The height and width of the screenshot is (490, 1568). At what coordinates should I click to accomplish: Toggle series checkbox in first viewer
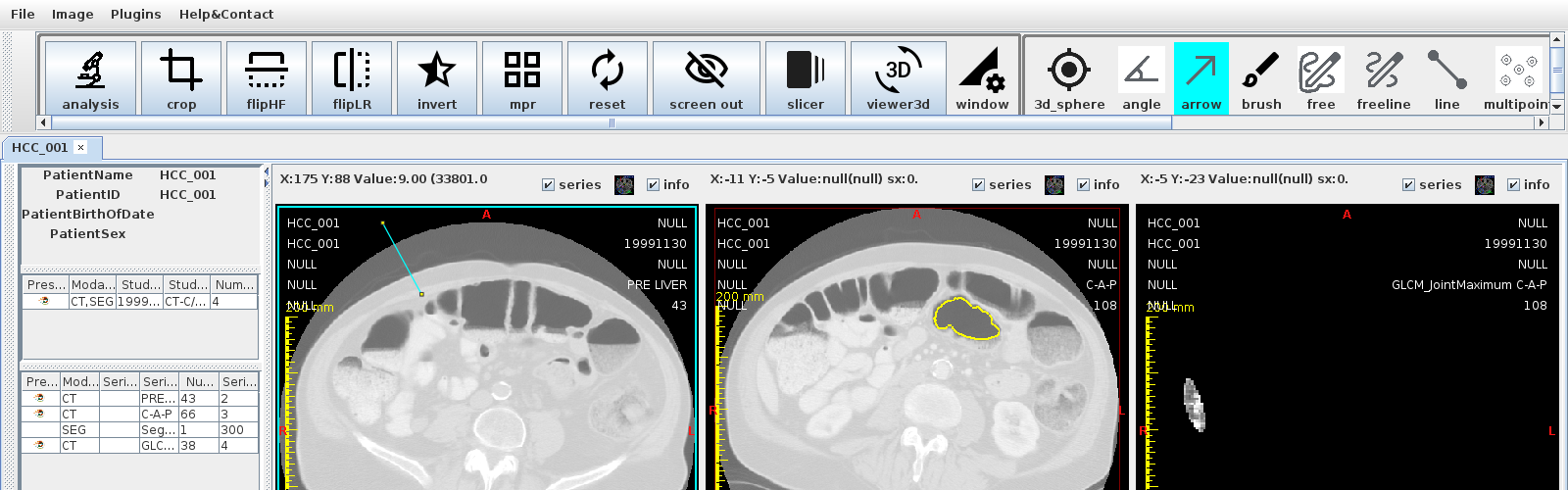point(549,185)
